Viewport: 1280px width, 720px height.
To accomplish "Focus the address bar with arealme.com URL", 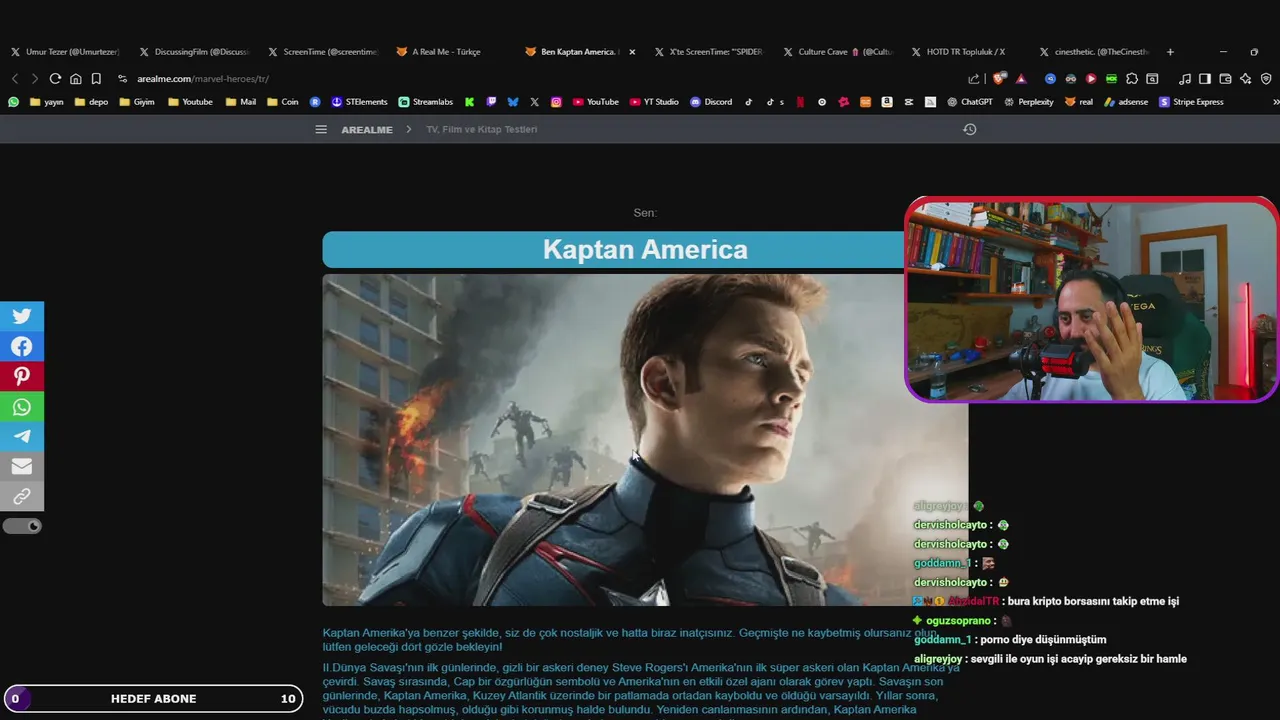I will point(540,78).
